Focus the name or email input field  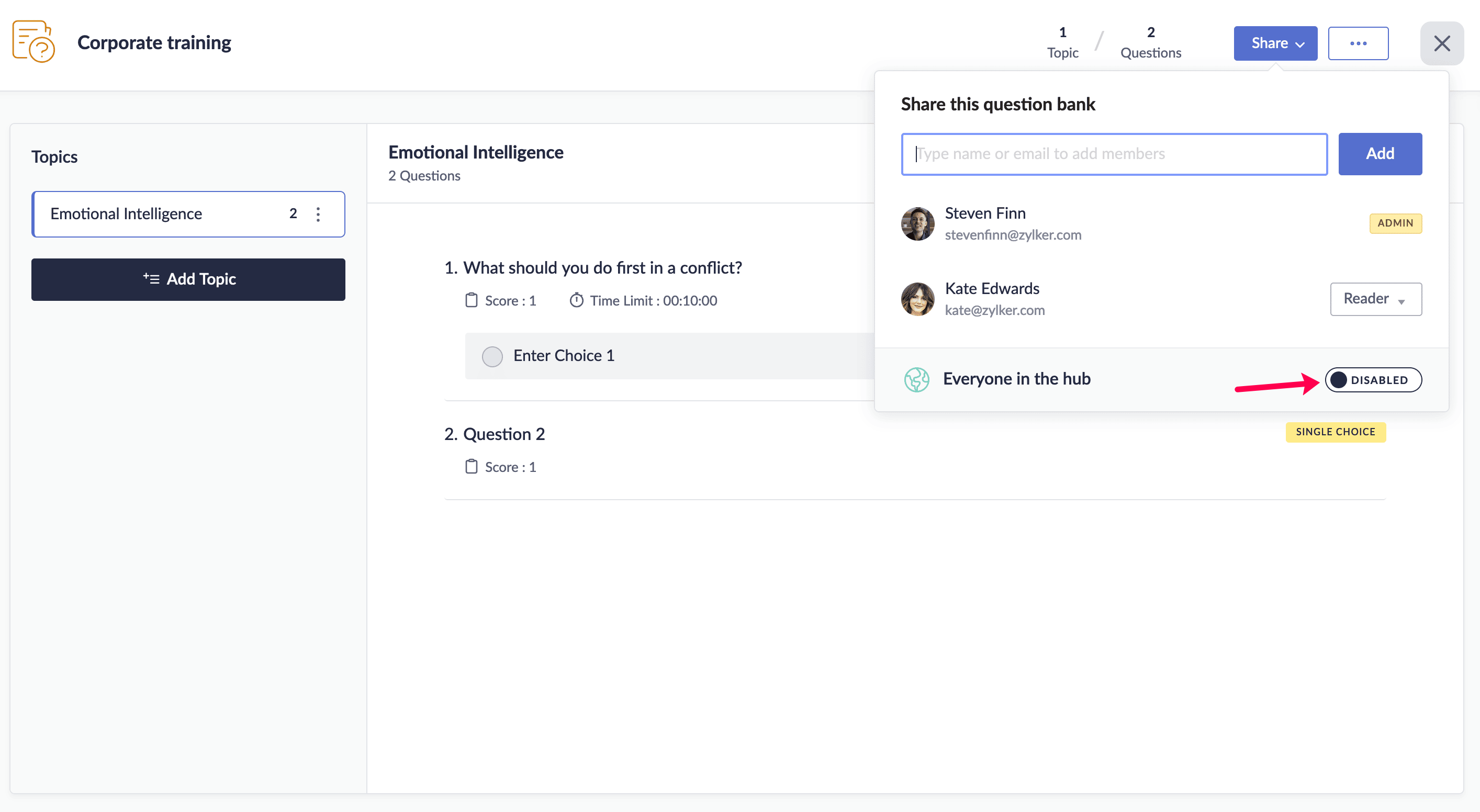(1114, 154)
